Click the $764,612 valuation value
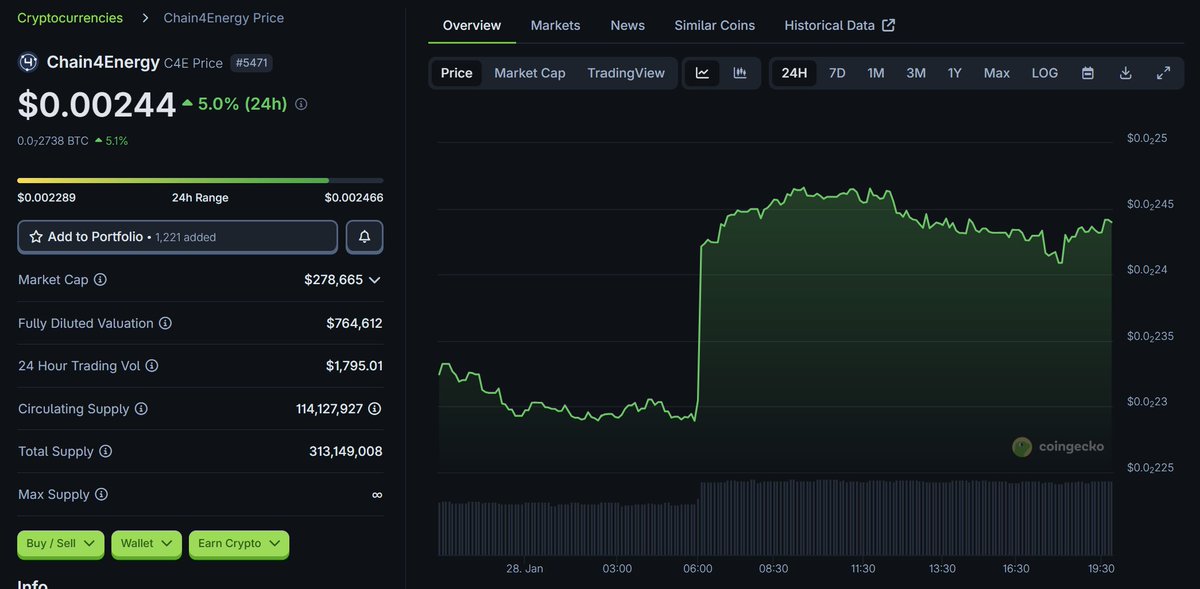The height and width of the screenshot is (589, 1200). [354, 323]
